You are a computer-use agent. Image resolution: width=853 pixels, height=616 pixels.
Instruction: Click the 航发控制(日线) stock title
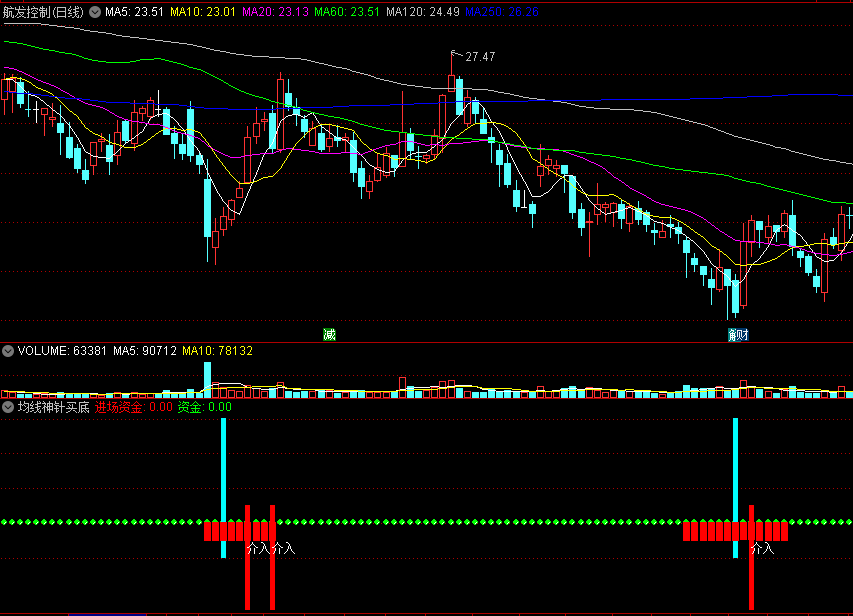(x=43, y=12)
